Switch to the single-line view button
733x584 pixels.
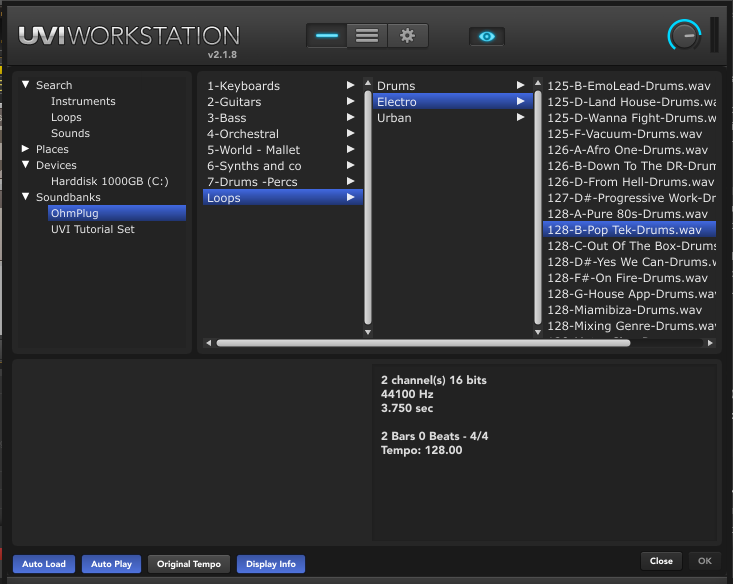(327, 36)
